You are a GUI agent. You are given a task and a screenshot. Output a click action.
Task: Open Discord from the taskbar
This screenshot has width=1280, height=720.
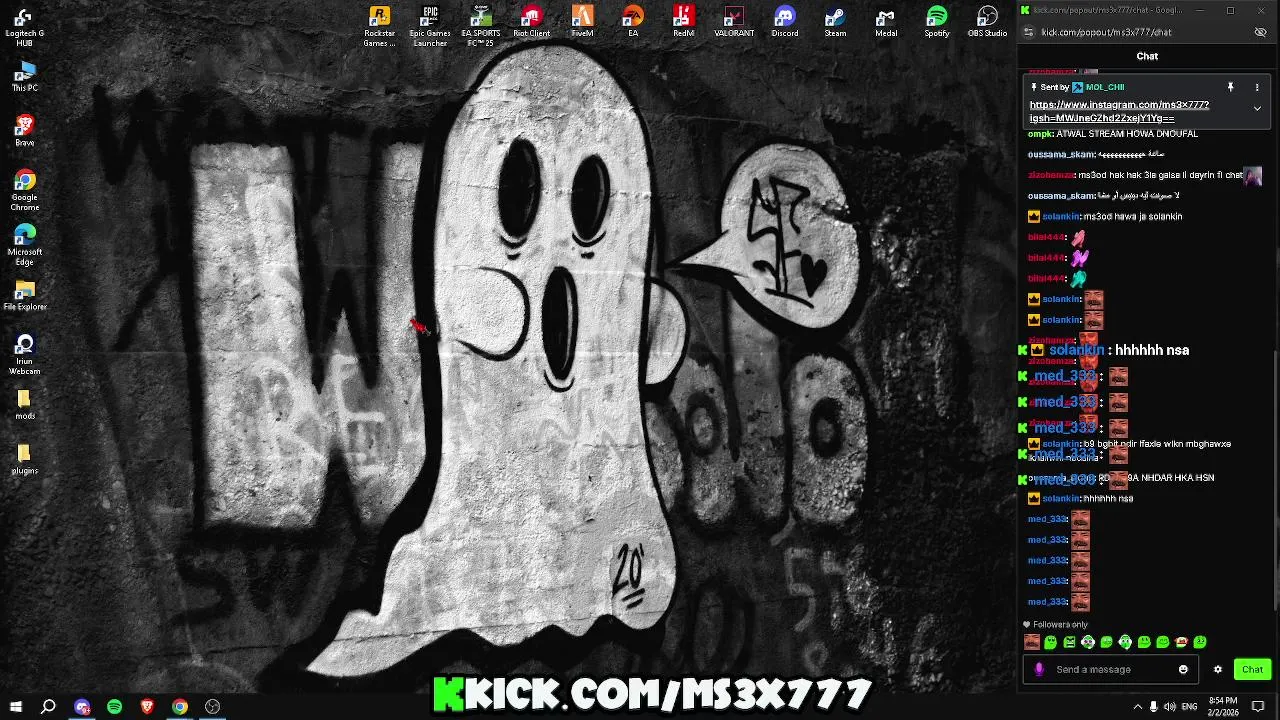click(82, 707)
